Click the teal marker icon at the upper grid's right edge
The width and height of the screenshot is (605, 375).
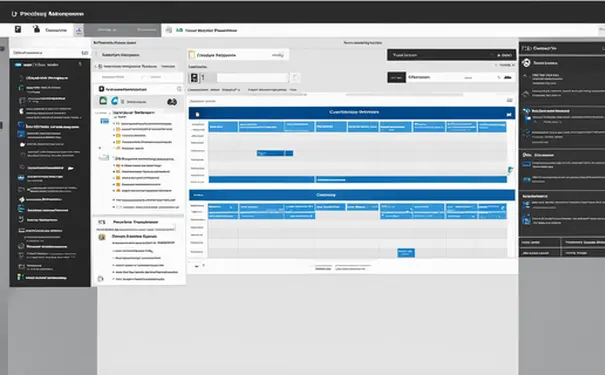[x=510, y=170]
